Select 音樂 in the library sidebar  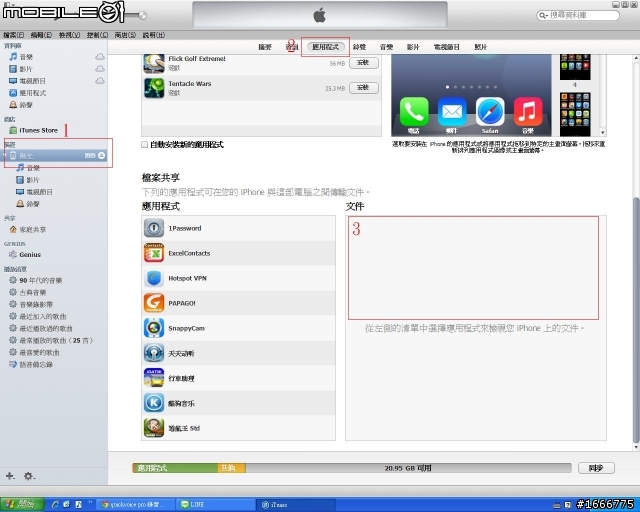tap(26, 57)
